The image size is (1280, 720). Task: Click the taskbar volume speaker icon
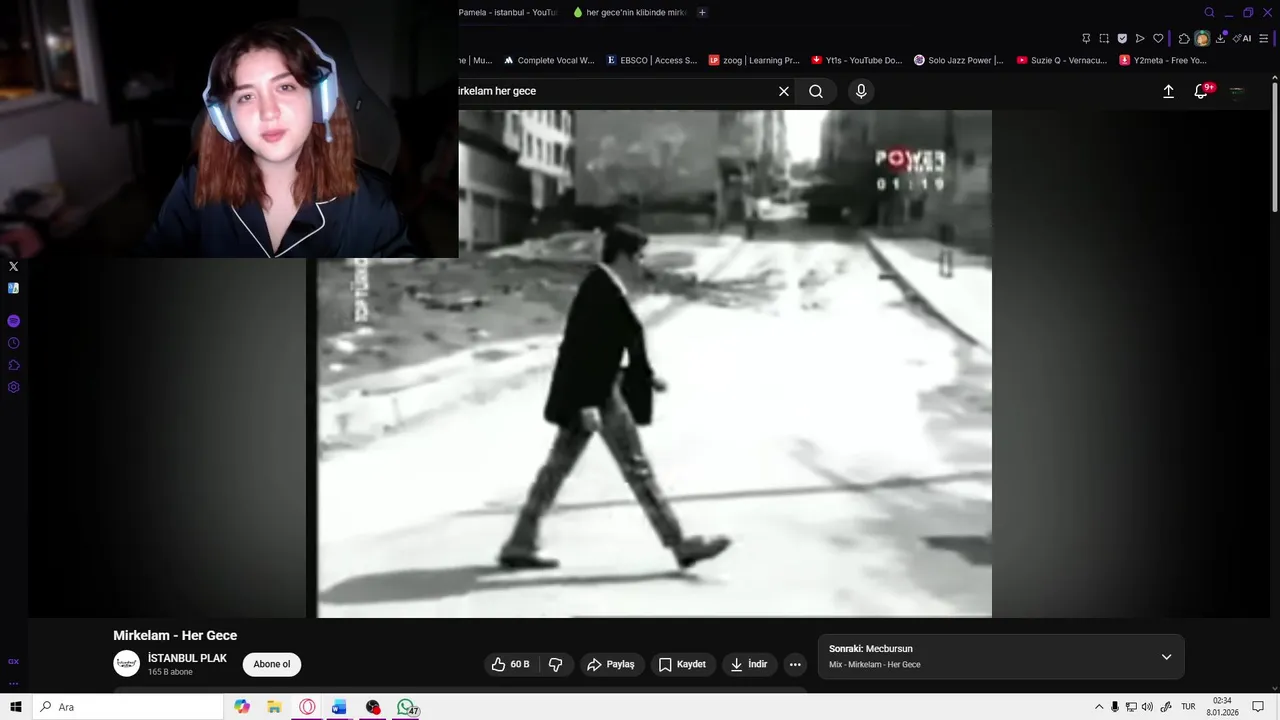[1147, 707]
